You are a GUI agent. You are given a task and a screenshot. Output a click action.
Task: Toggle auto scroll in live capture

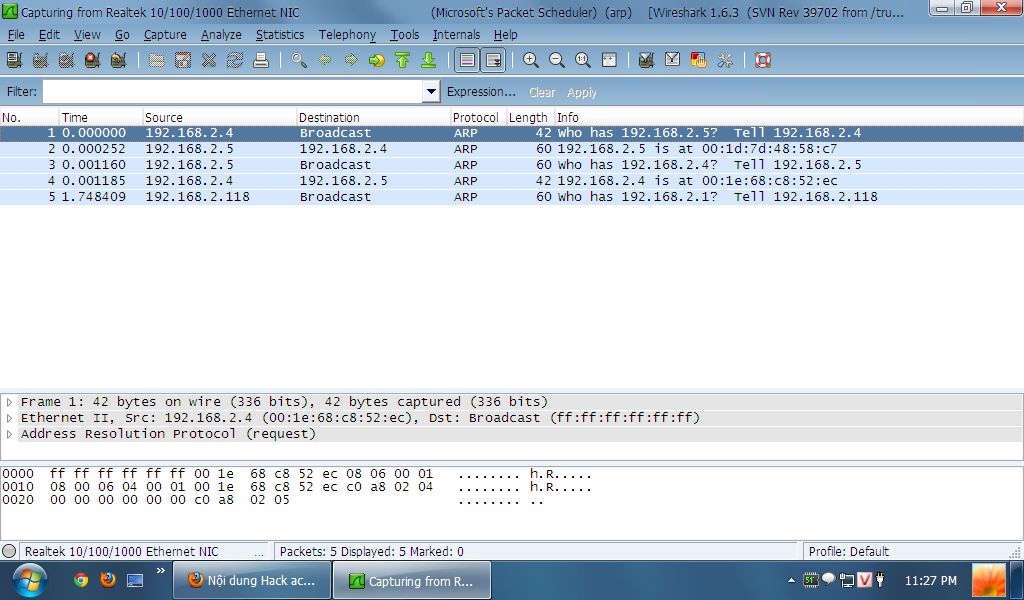click(492, 60)
